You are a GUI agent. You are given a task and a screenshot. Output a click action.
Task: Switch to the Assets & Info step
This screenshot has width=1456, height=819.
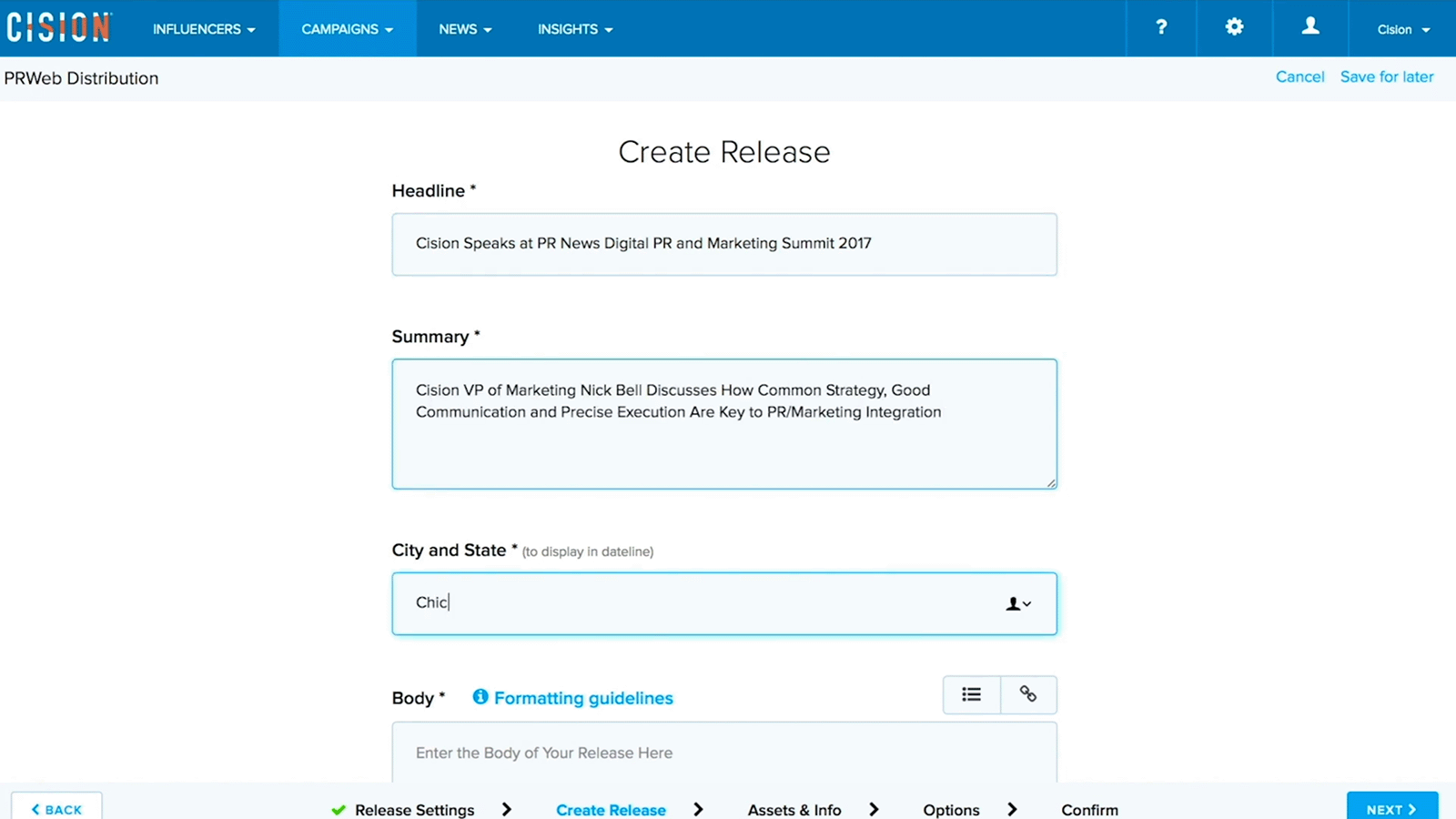tap(794, 809)
